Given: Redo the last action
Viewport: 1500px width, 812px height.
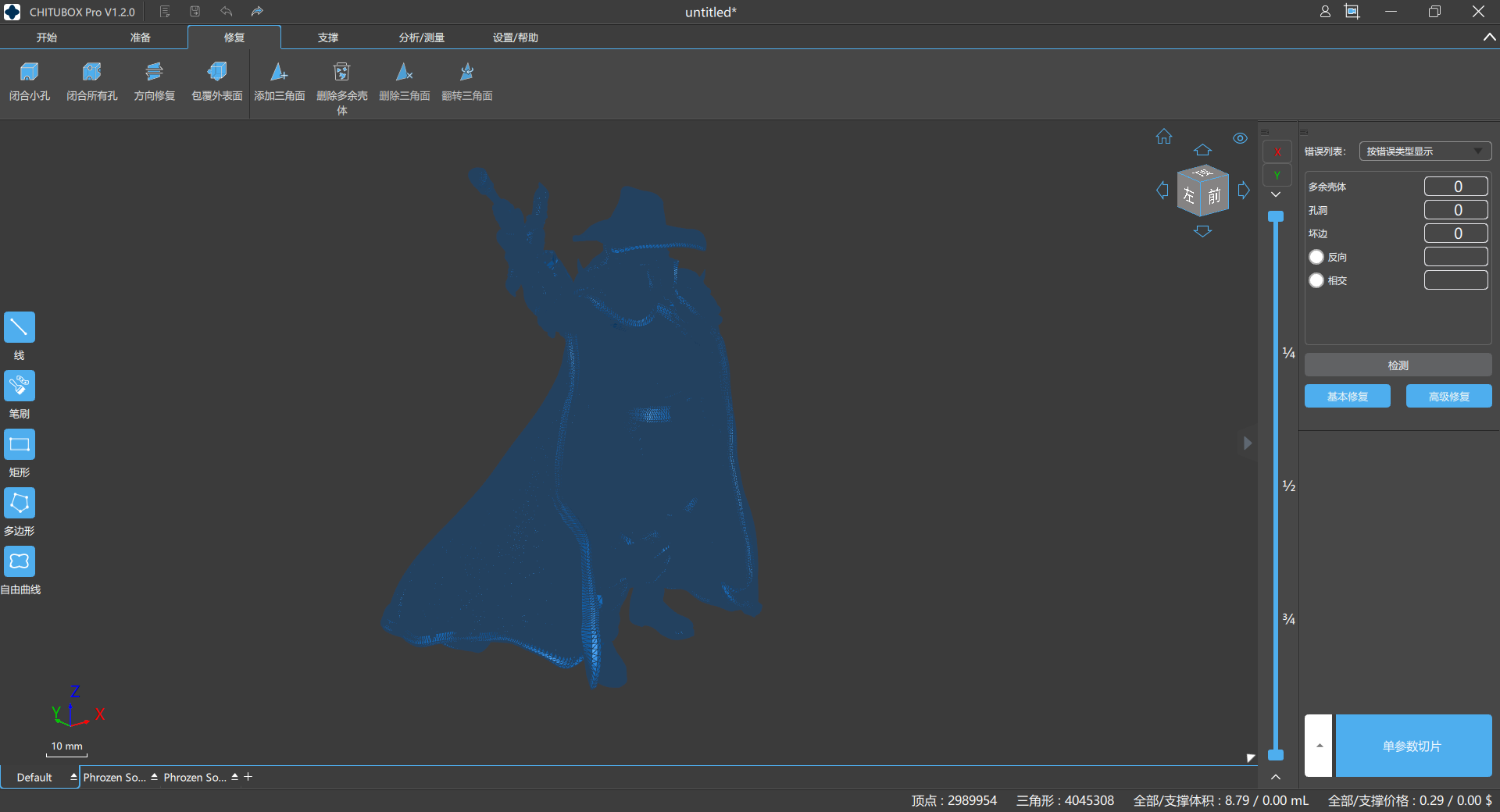Looking at the screenshot, I should (257, 12).
